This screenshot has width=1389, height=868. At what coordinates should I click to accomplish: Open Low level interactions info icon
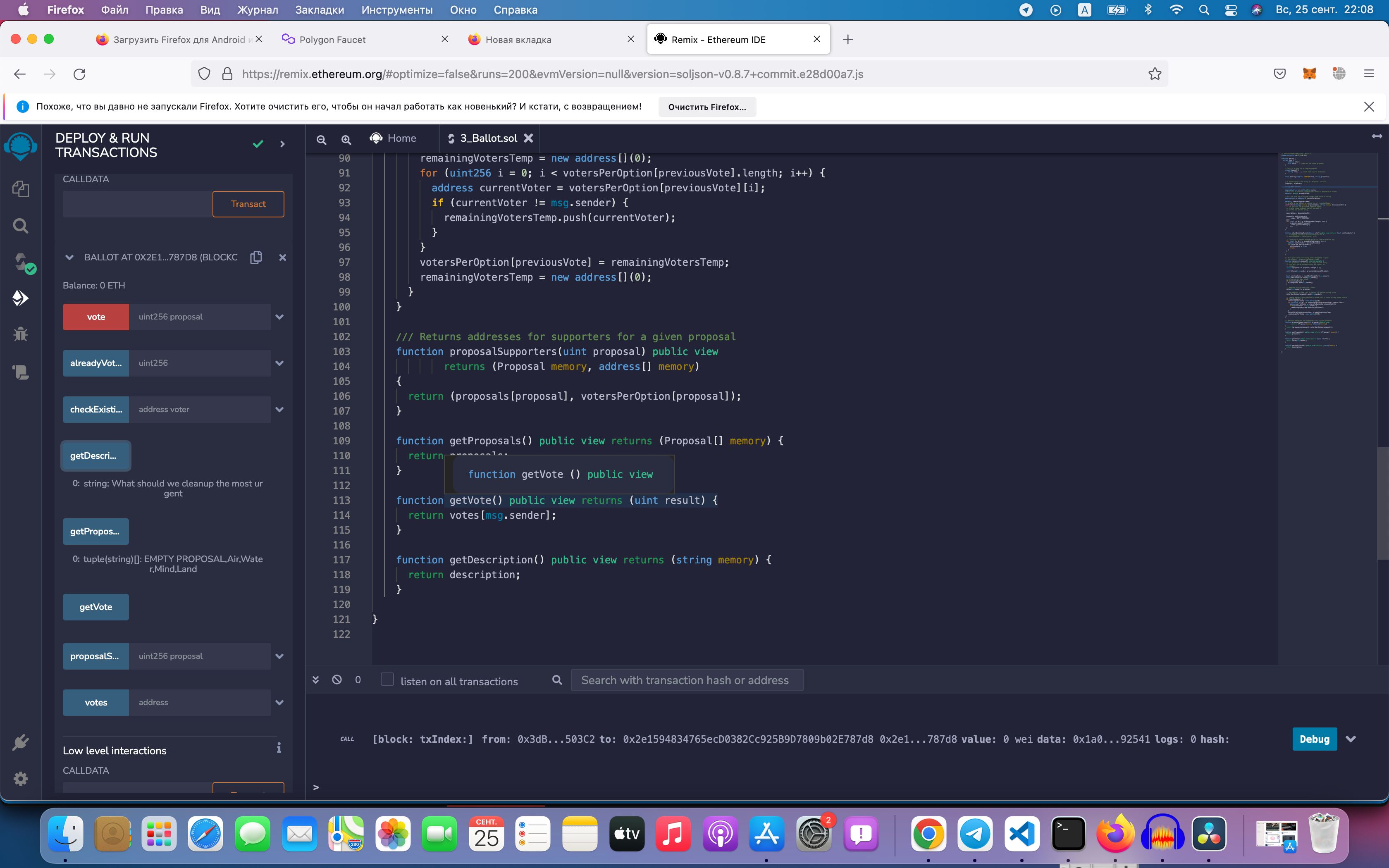pos(279,747)
